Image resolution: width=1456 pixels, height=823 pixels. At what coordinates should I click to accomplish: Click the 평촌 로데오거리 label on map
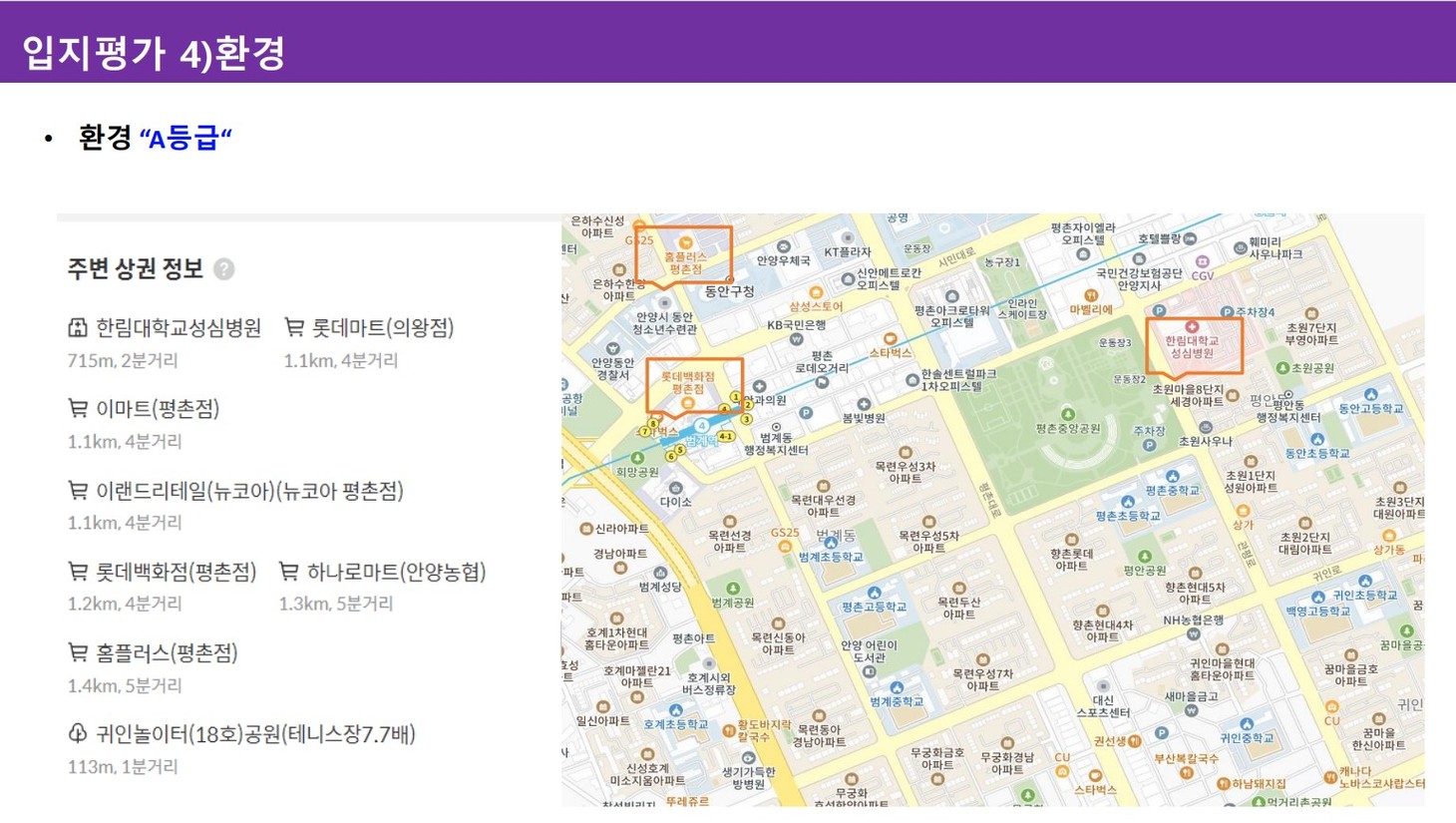pos(822,362)
